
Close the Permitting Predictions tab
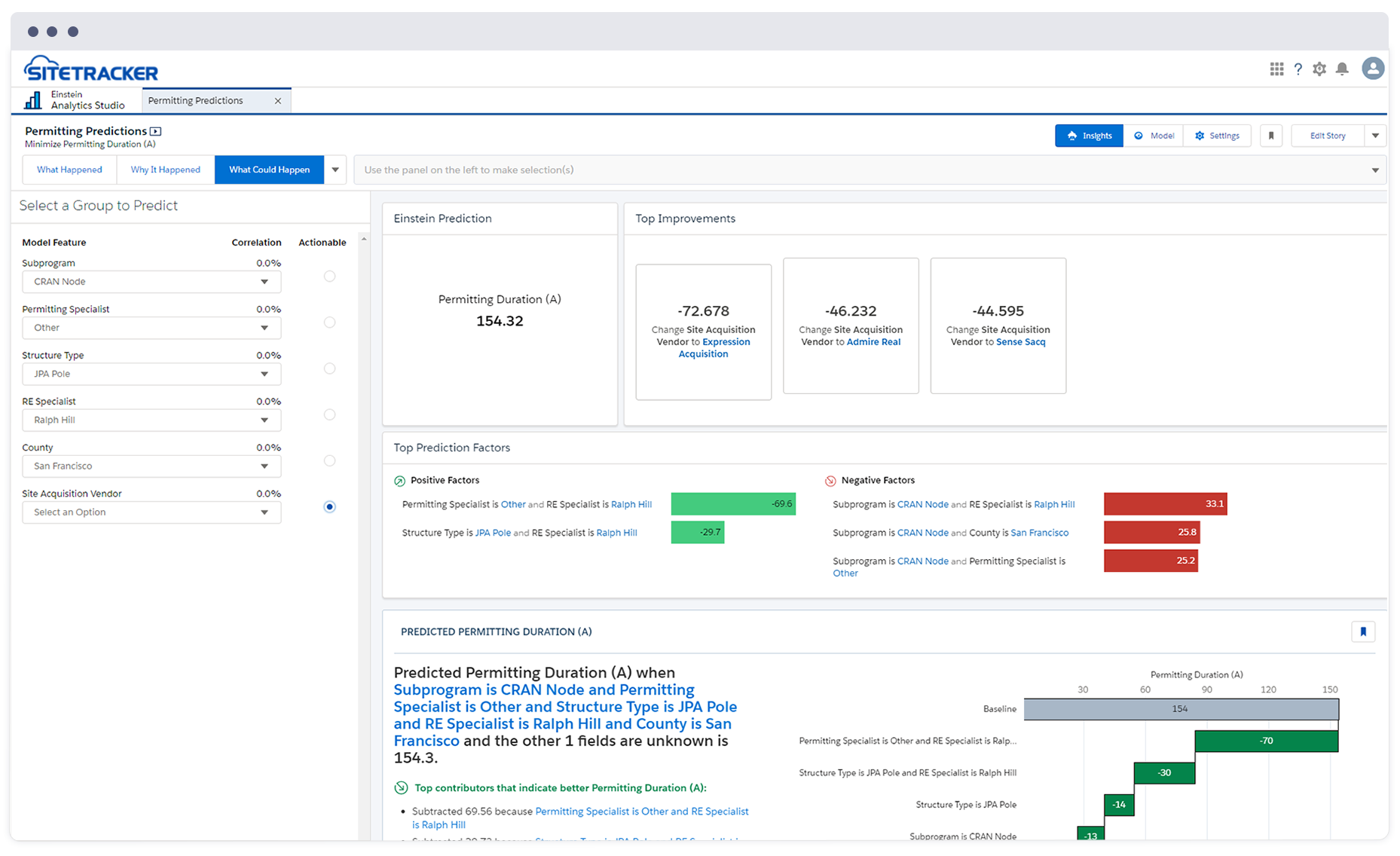[278, 101]
